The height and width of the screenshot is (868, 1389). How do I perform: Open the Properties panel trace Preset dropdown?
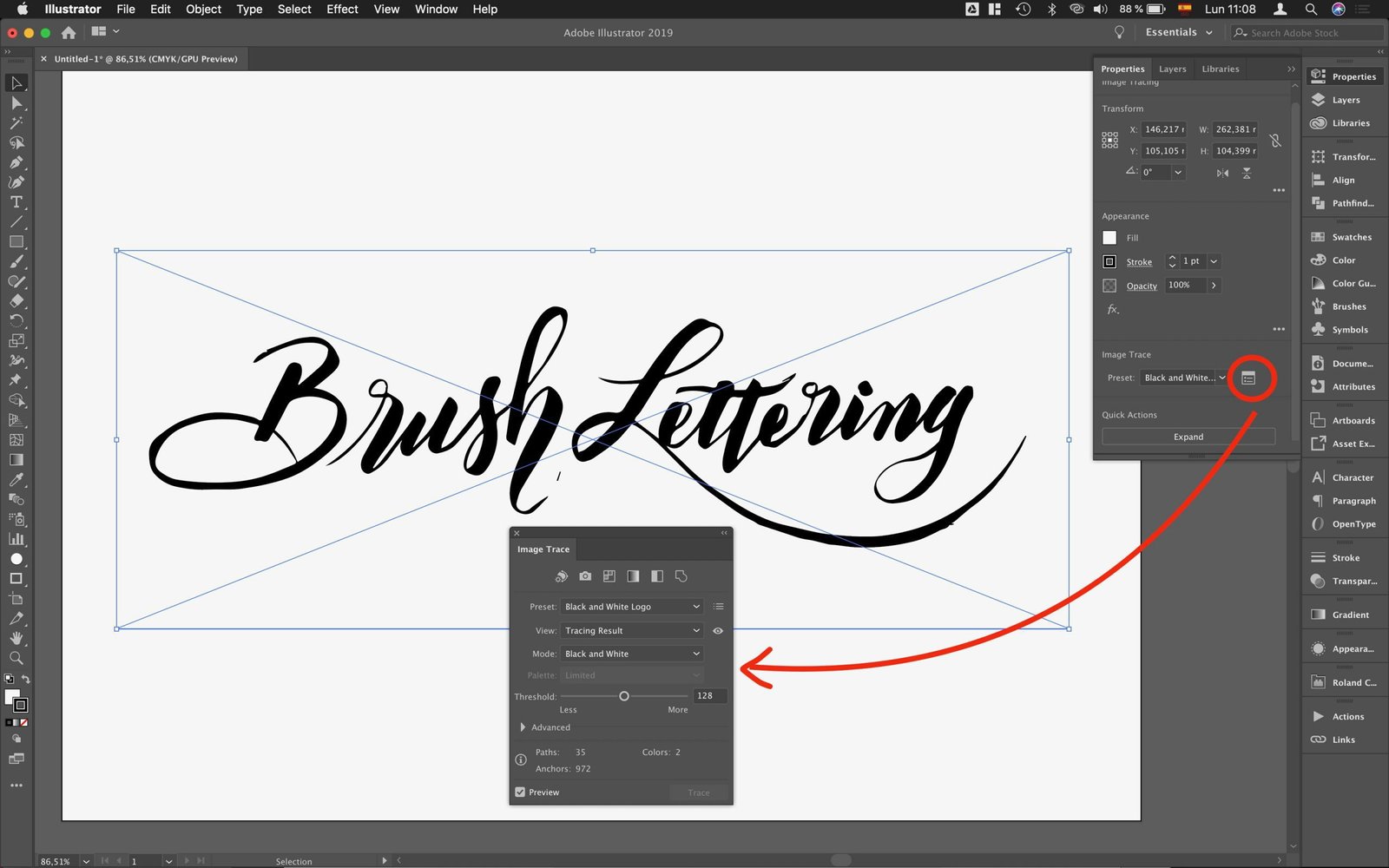[1184, 378]
